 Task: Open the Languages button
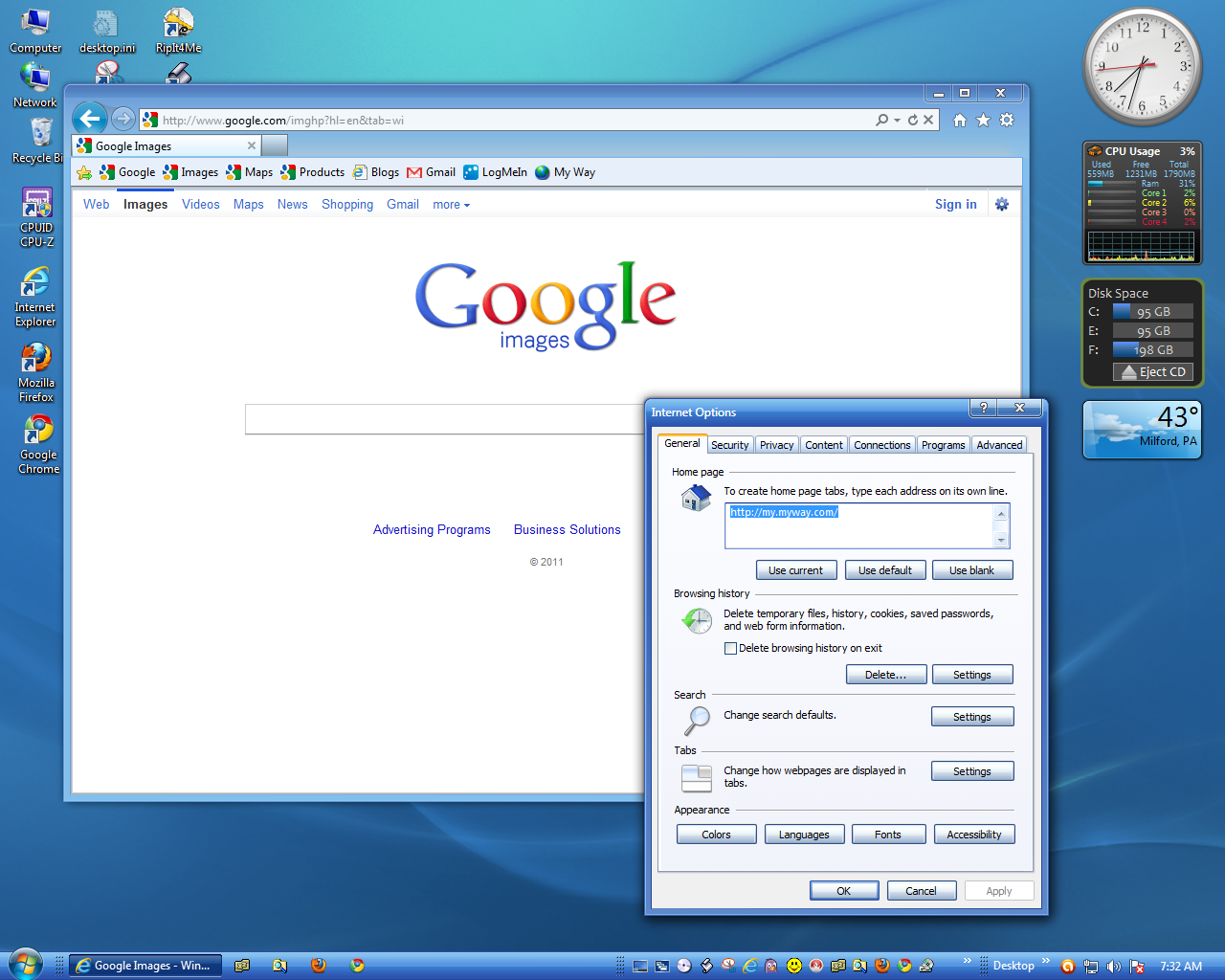pos(805,835)
